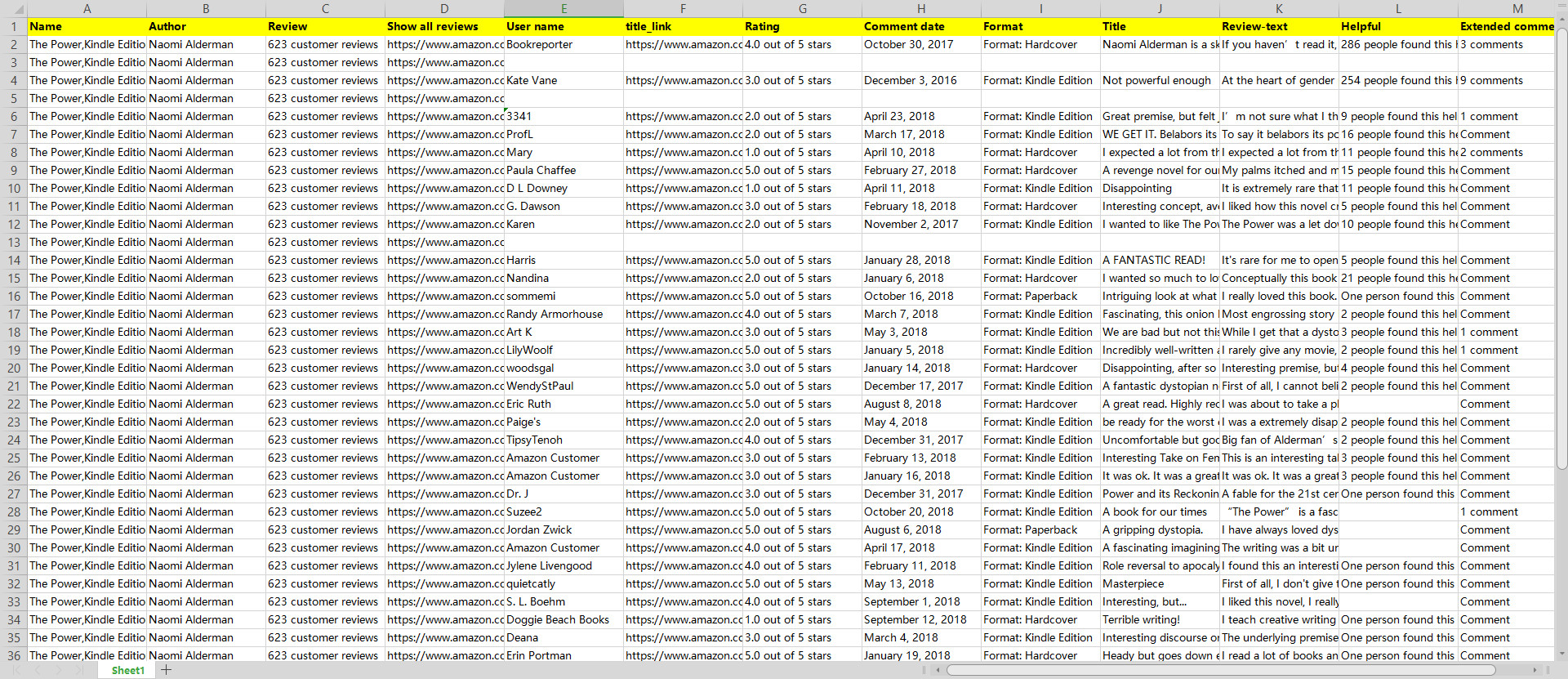Click the 'Paula Chaffee' cell
The height and width of the screenshot is (679, 1568).
(x=563, y=170)
